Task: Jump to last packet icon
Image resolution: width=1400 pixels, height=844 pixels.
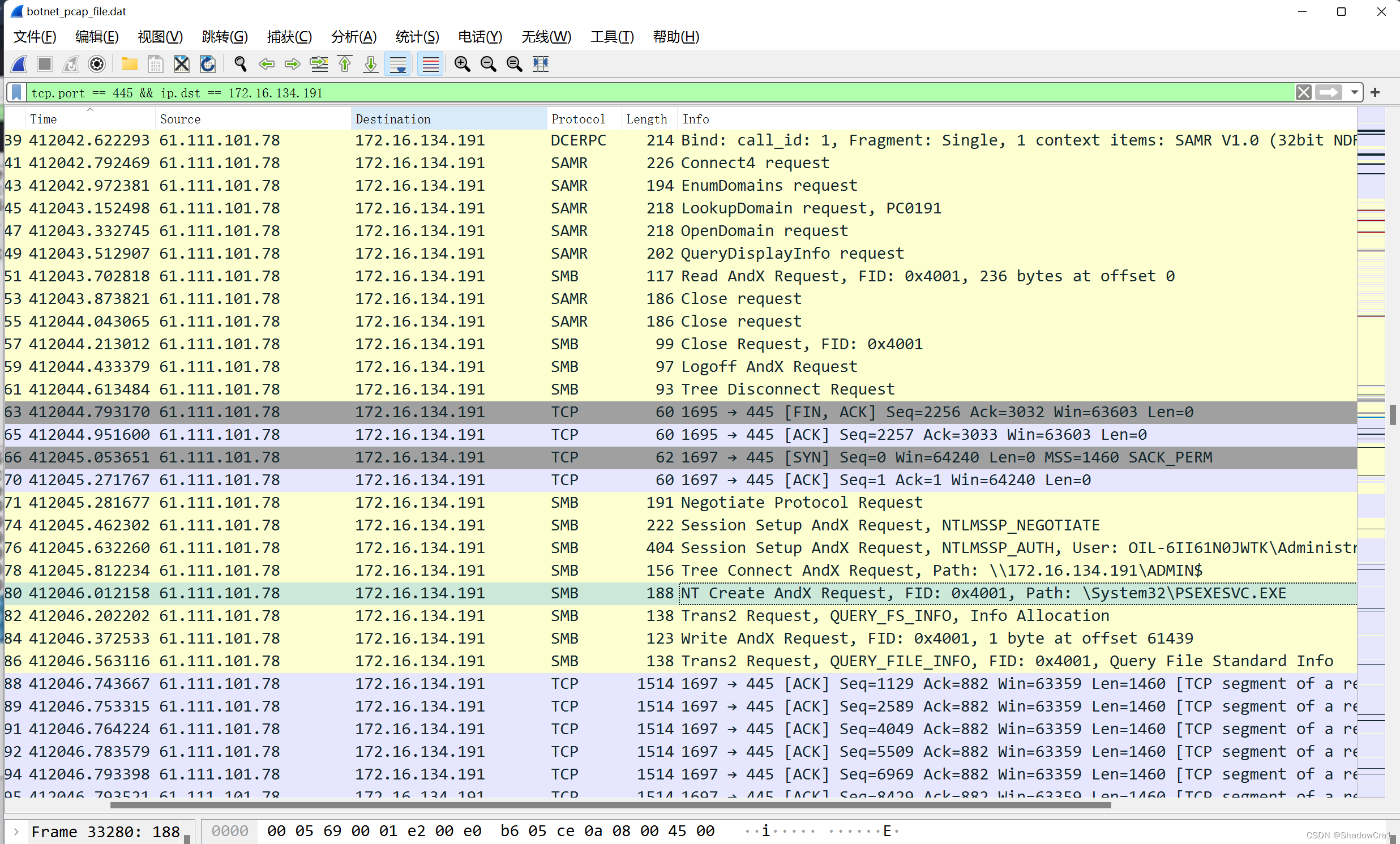Action: pyautogui.click(x=371, y=63)
